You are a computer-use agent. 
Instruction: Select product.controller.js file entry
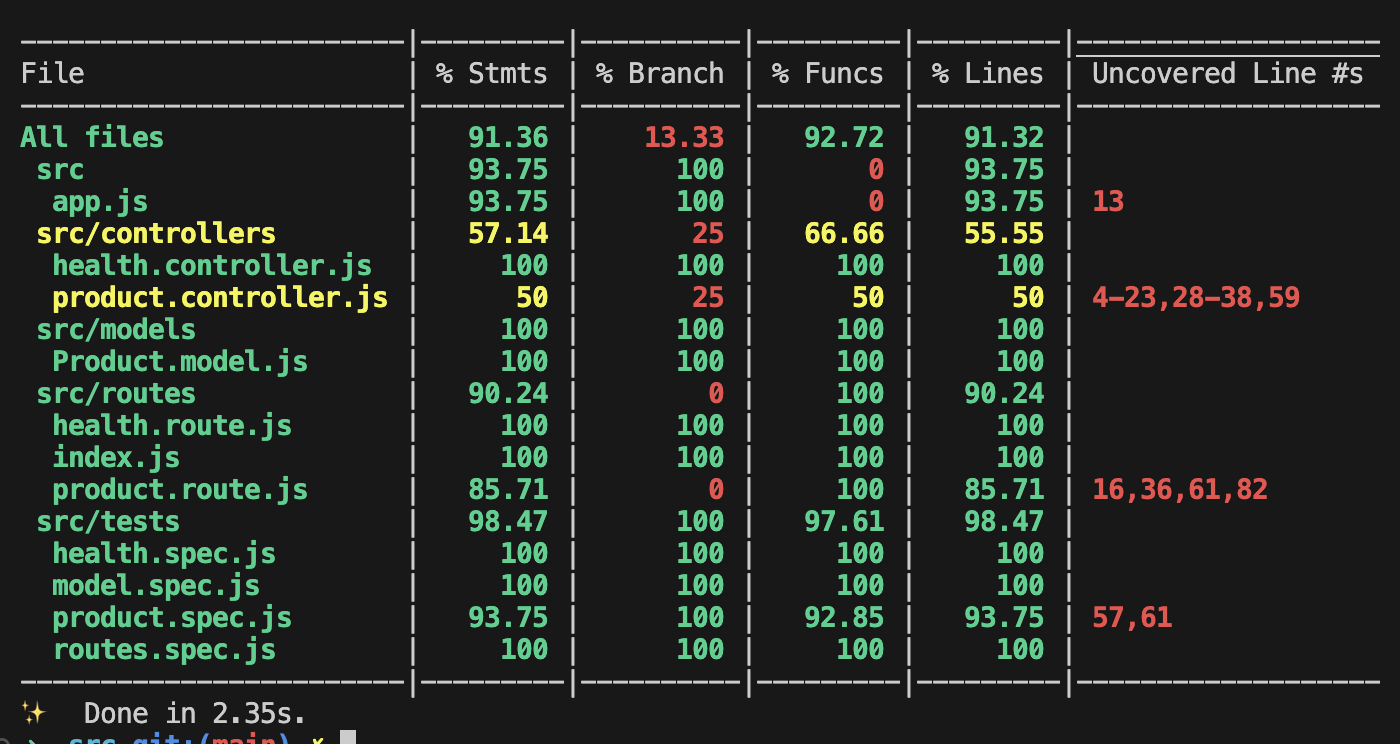pyautogui.click(x=219, y=297)
